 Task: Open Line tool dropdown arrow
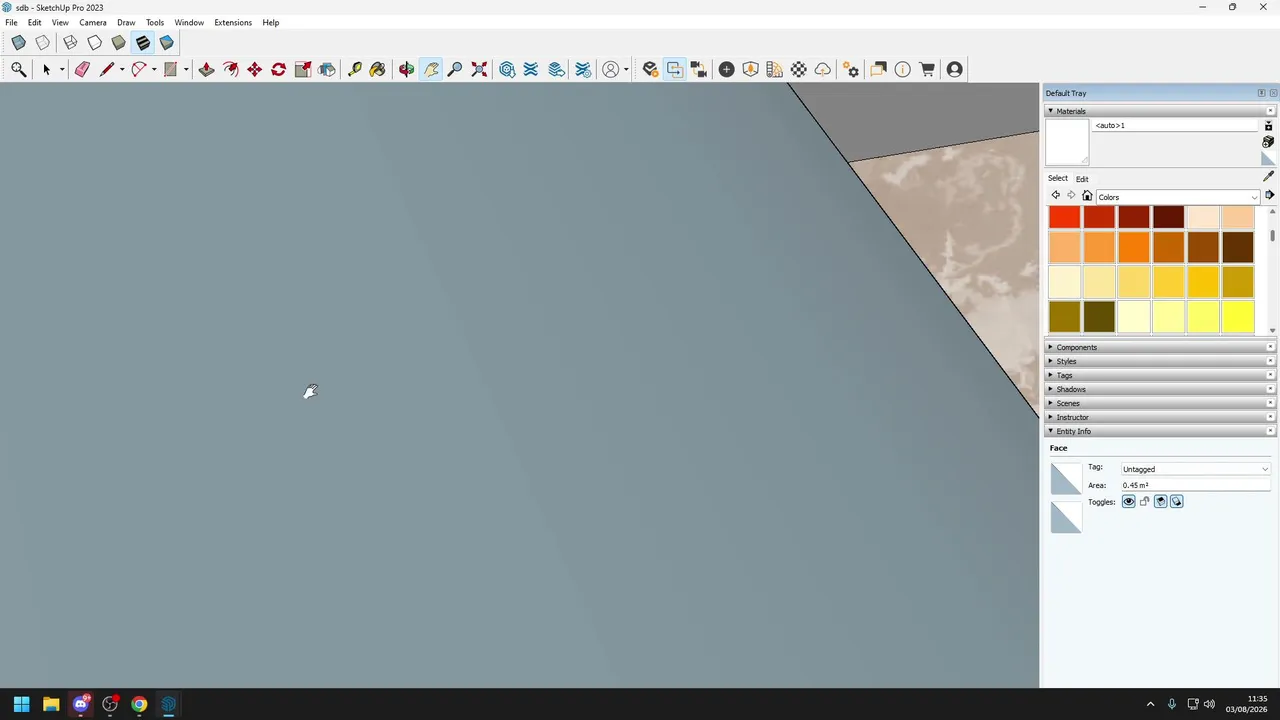(121, 69)
